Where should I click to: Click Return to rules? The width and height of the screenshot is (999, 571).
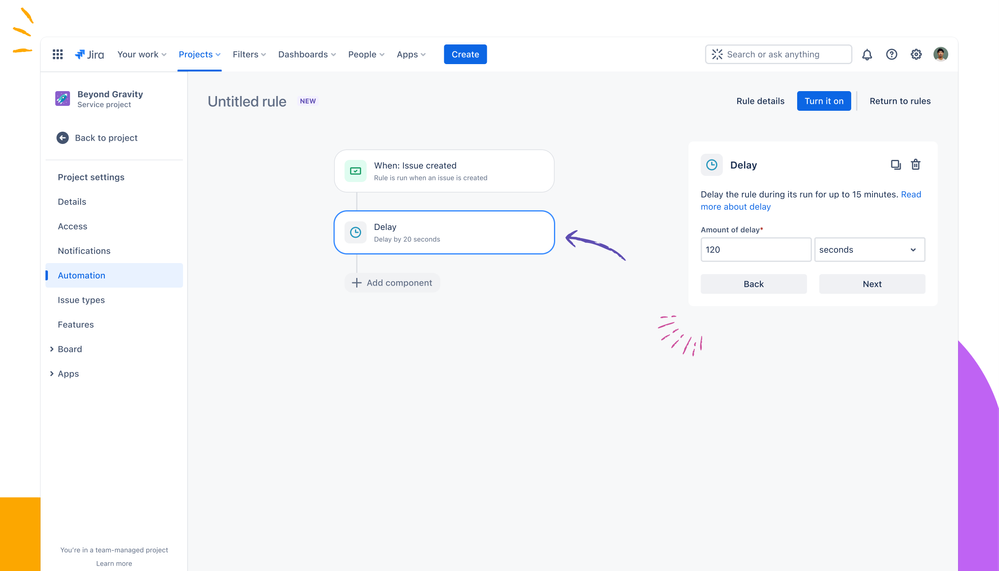click(x=900, y=101)
